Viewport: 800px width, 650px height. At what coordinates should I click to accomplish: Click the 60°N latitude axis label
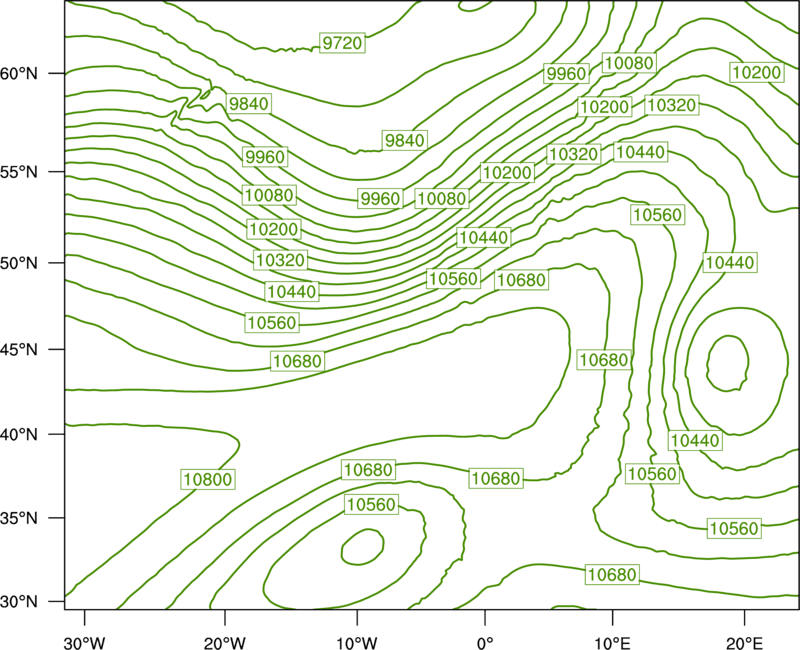coord(19,73)
